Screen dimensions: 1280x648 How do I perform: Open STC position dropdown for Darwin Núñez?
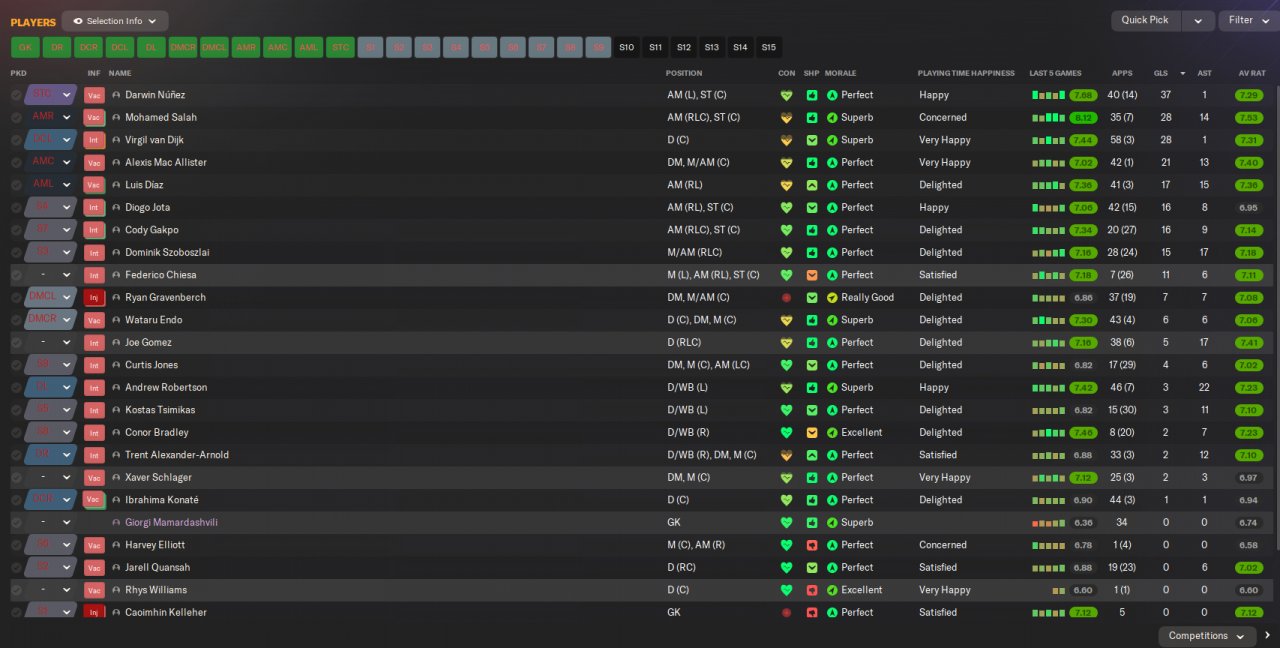tap(51, 95)
